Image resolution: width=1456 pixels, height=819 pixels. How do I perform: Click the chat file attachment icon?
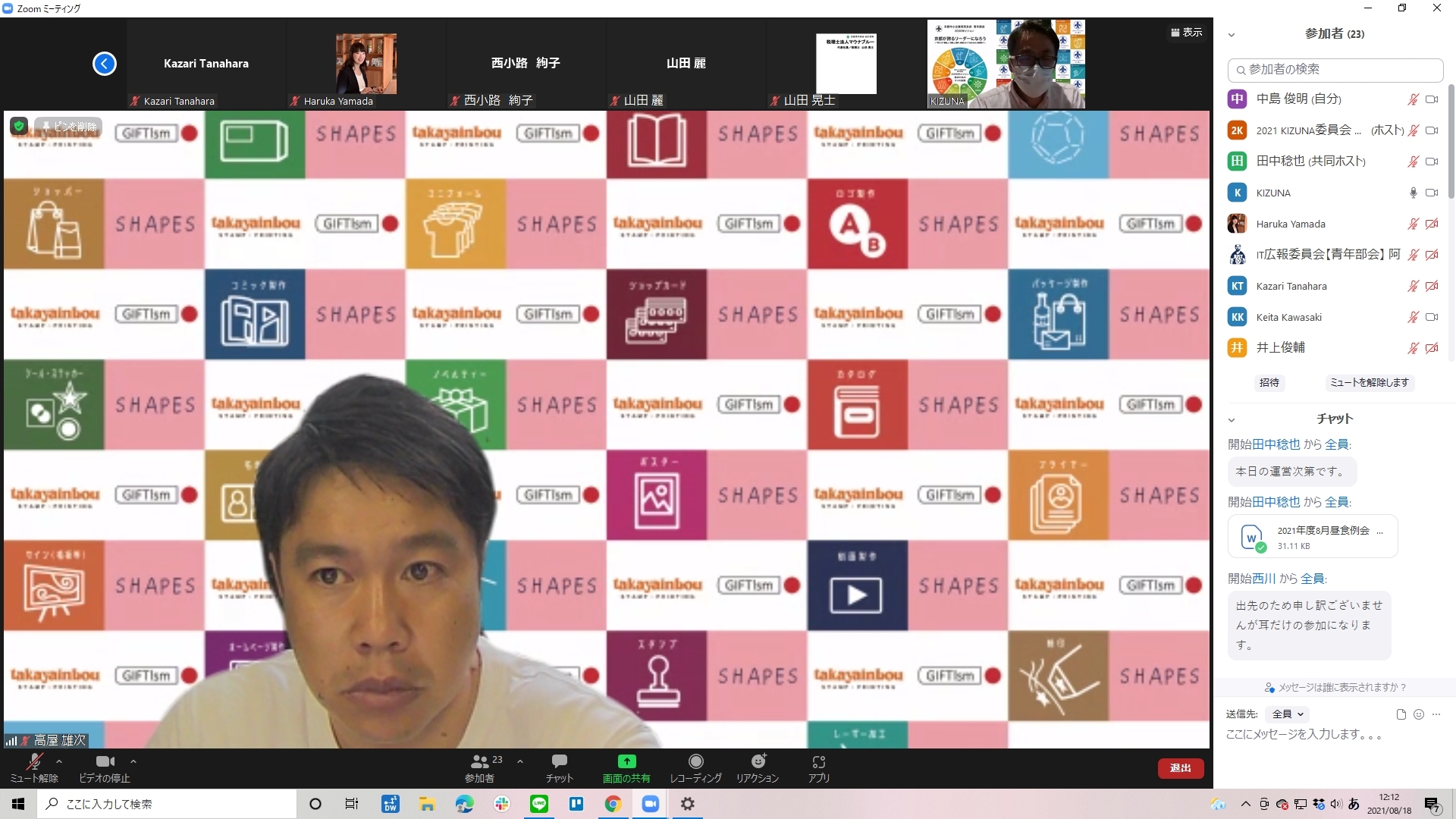[1401, 714]
